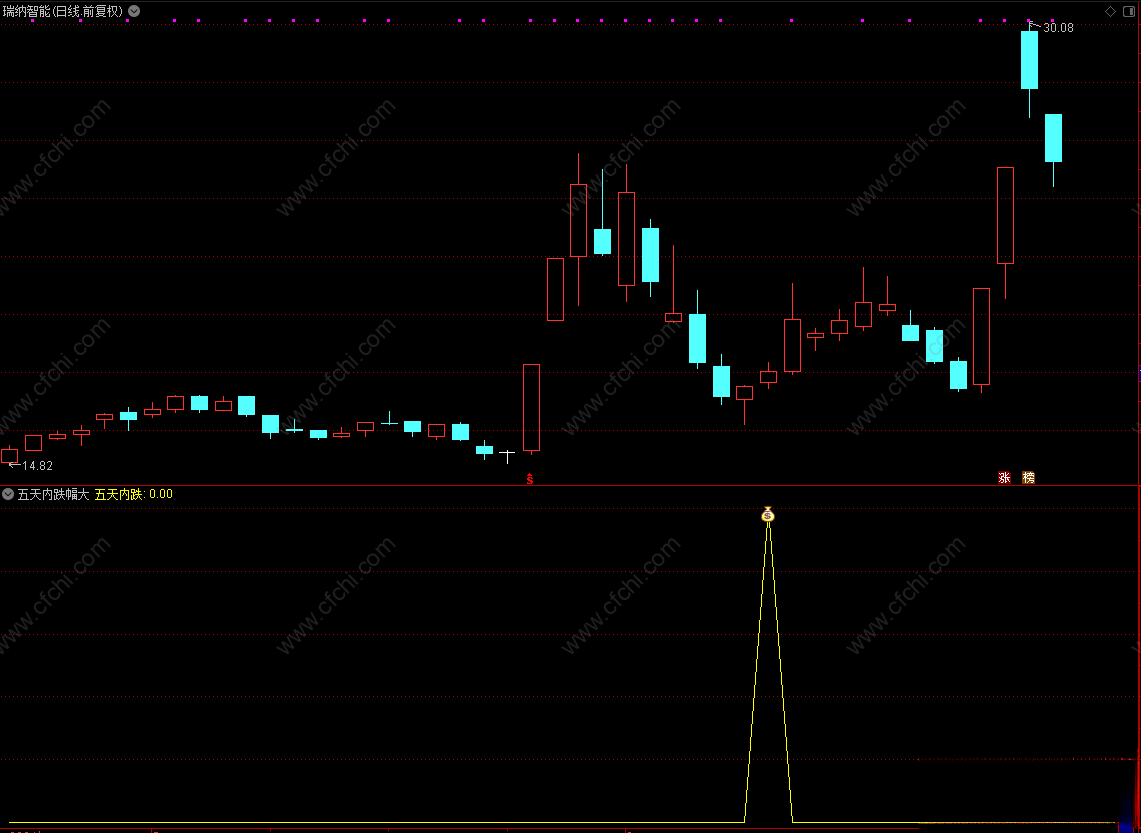Open the 瑞纳智能 chart title dropdown arrow
This screenshot has width=1141, height=833.
[134, 11]
